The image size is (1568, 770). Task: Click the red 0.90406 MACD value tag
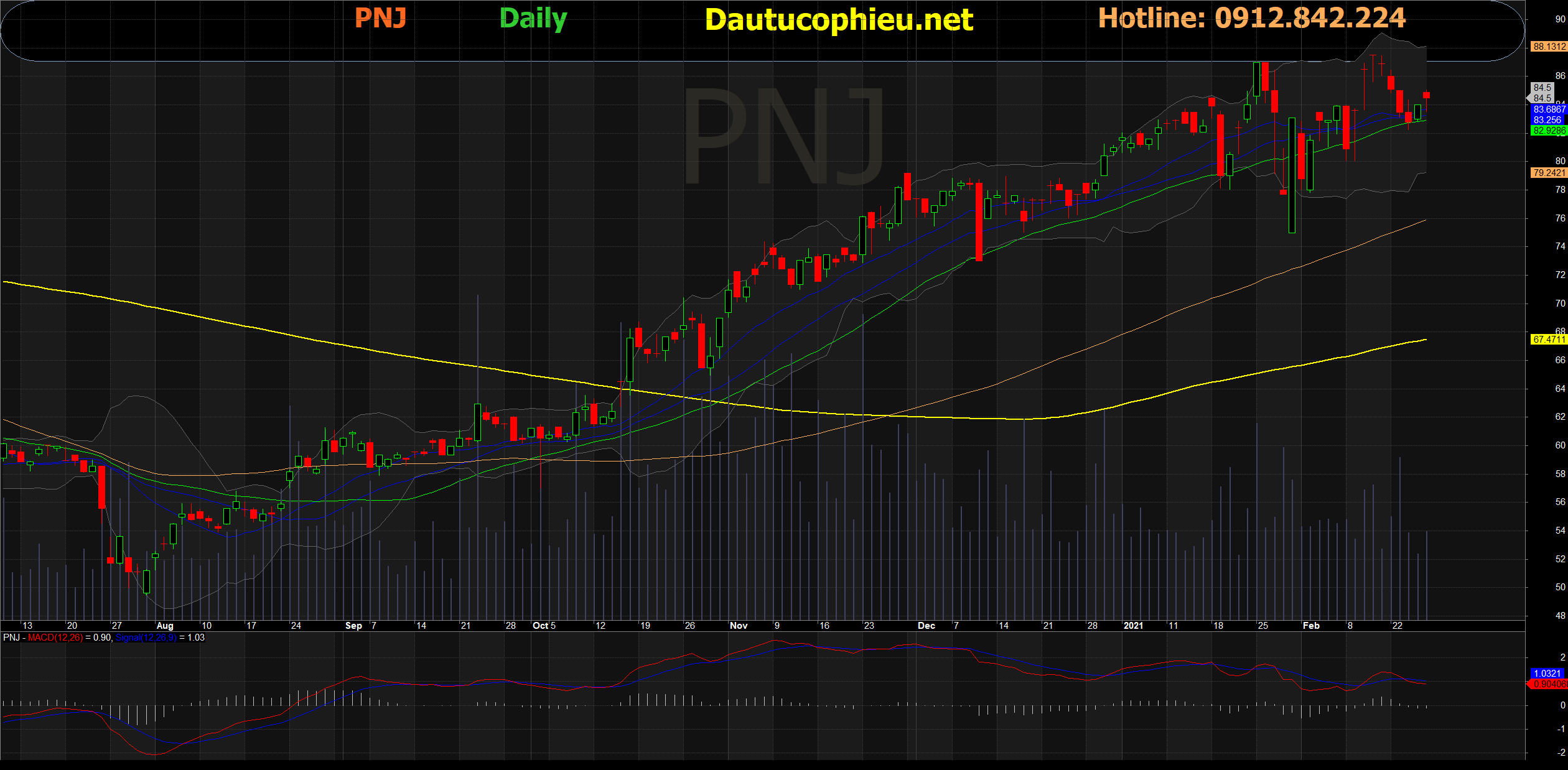(1549, 684)
